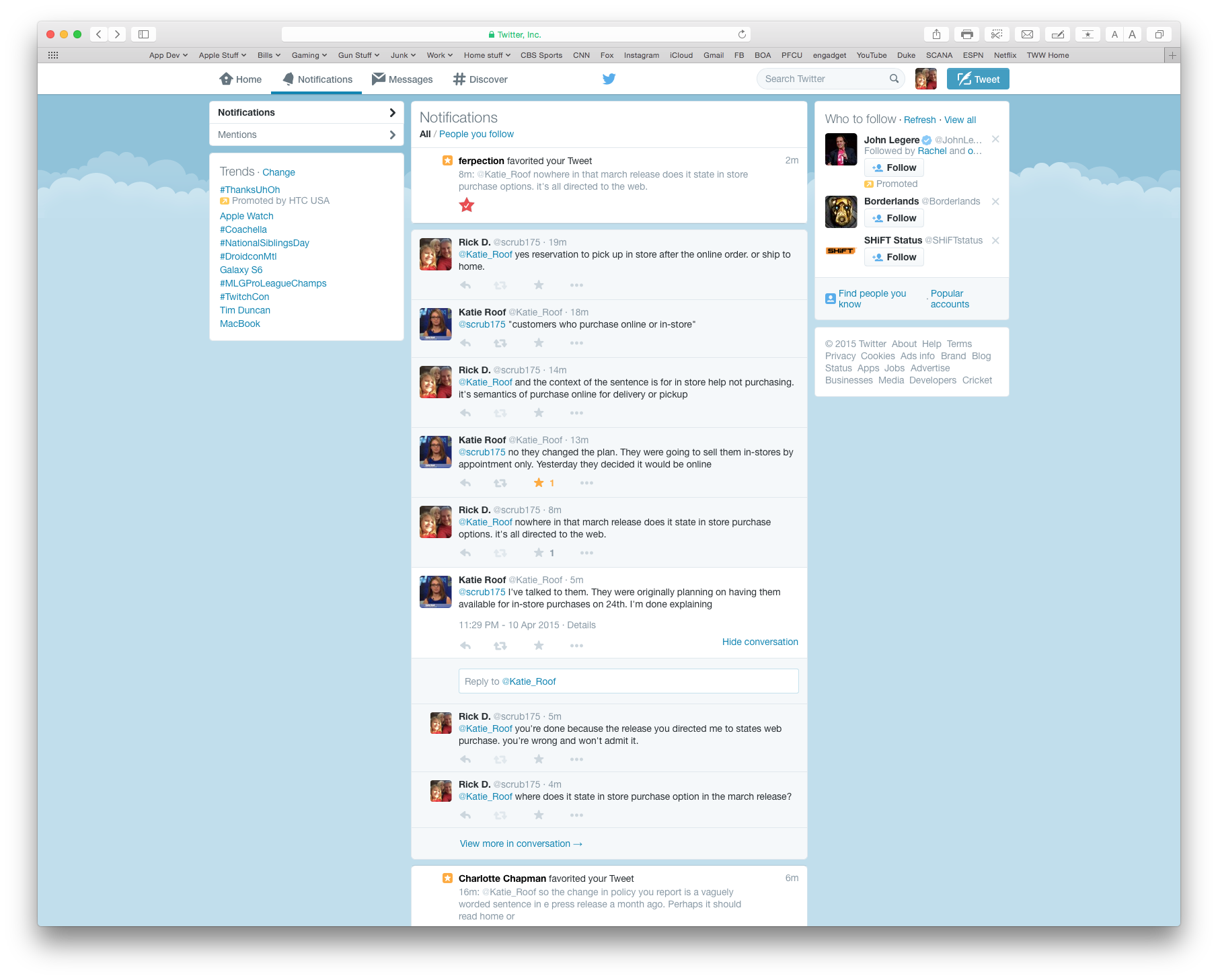
Task: Select Mentions in the left sidebar
Action: [307, 135]
